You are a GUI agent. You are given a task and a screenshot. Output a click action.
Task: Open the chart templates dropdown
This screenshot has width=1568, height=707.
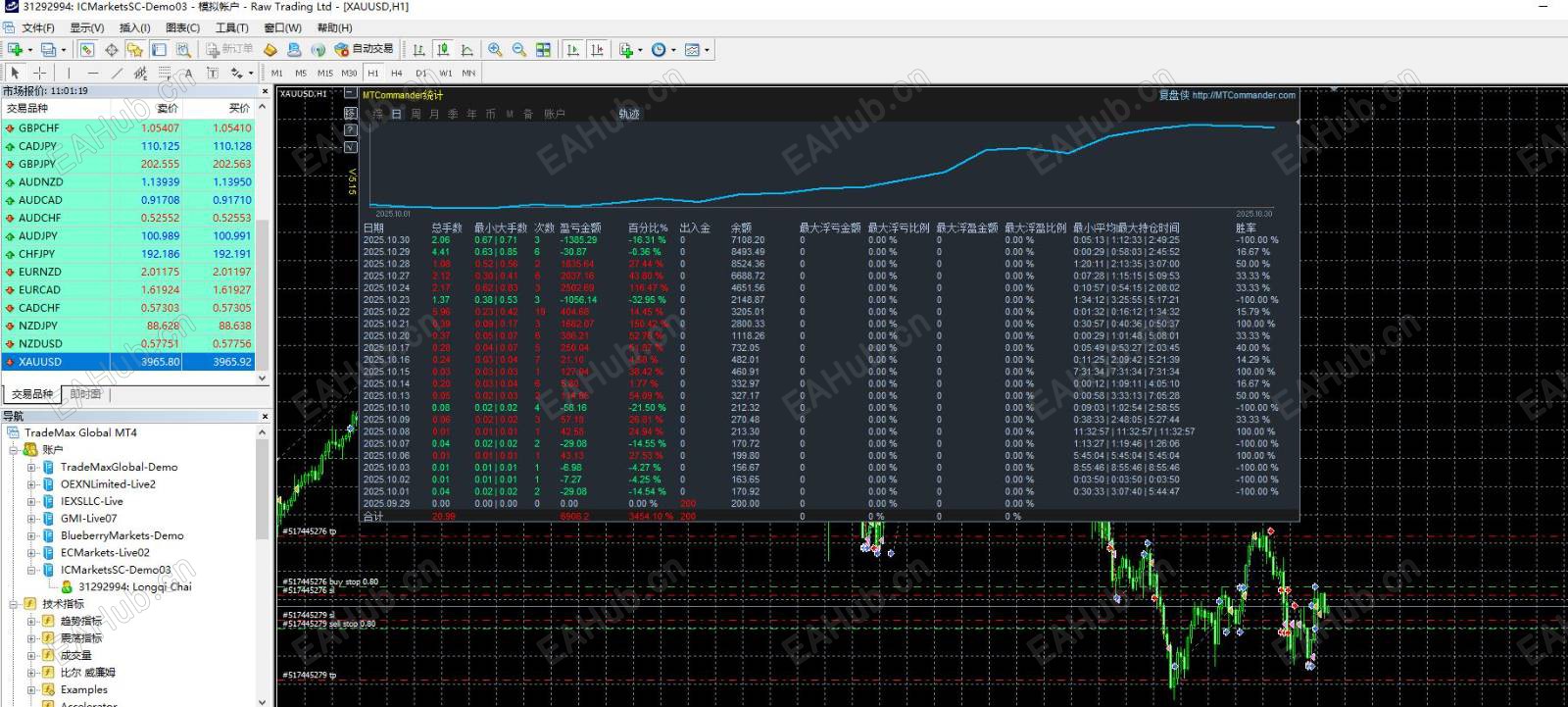(x=696, y=49)
